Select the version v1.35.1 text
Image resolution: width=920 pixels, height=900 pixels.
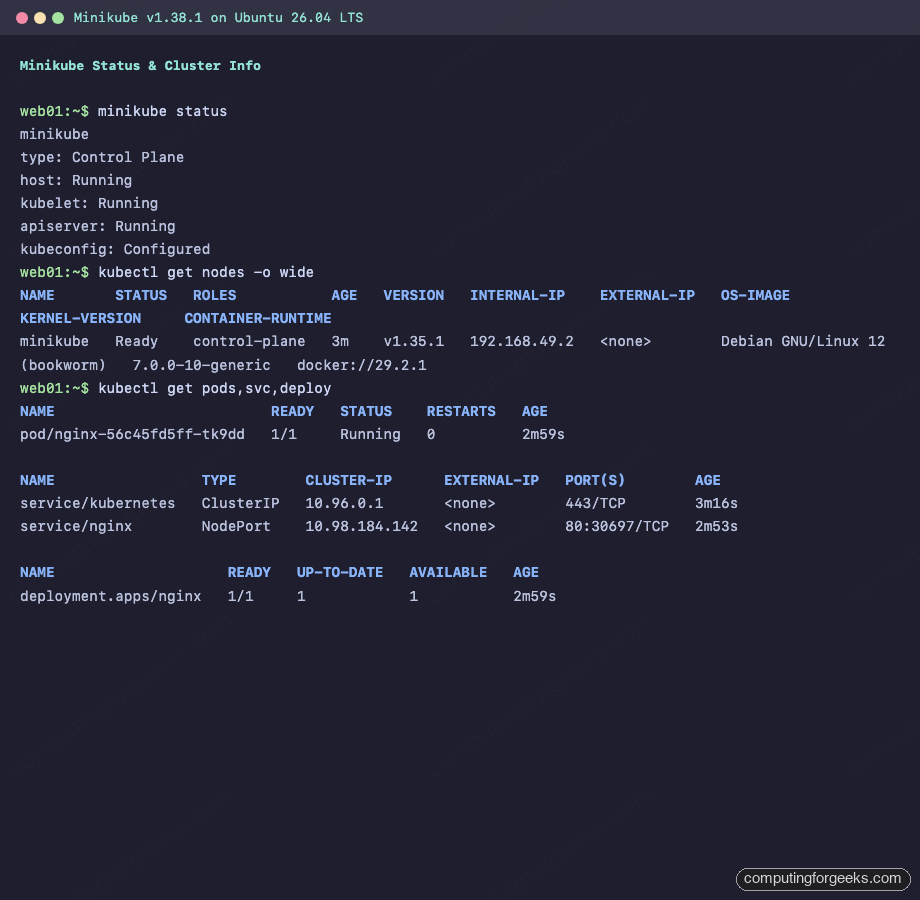[x=413, y=341]
